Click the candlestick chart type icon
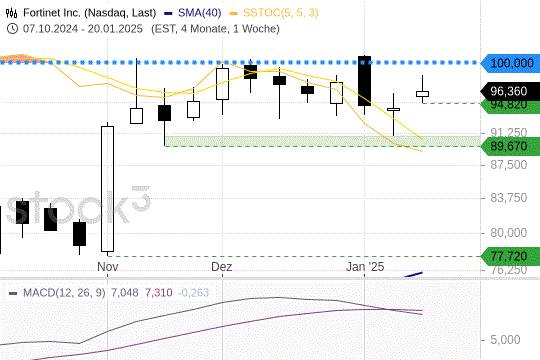 (x=11, y=13)
